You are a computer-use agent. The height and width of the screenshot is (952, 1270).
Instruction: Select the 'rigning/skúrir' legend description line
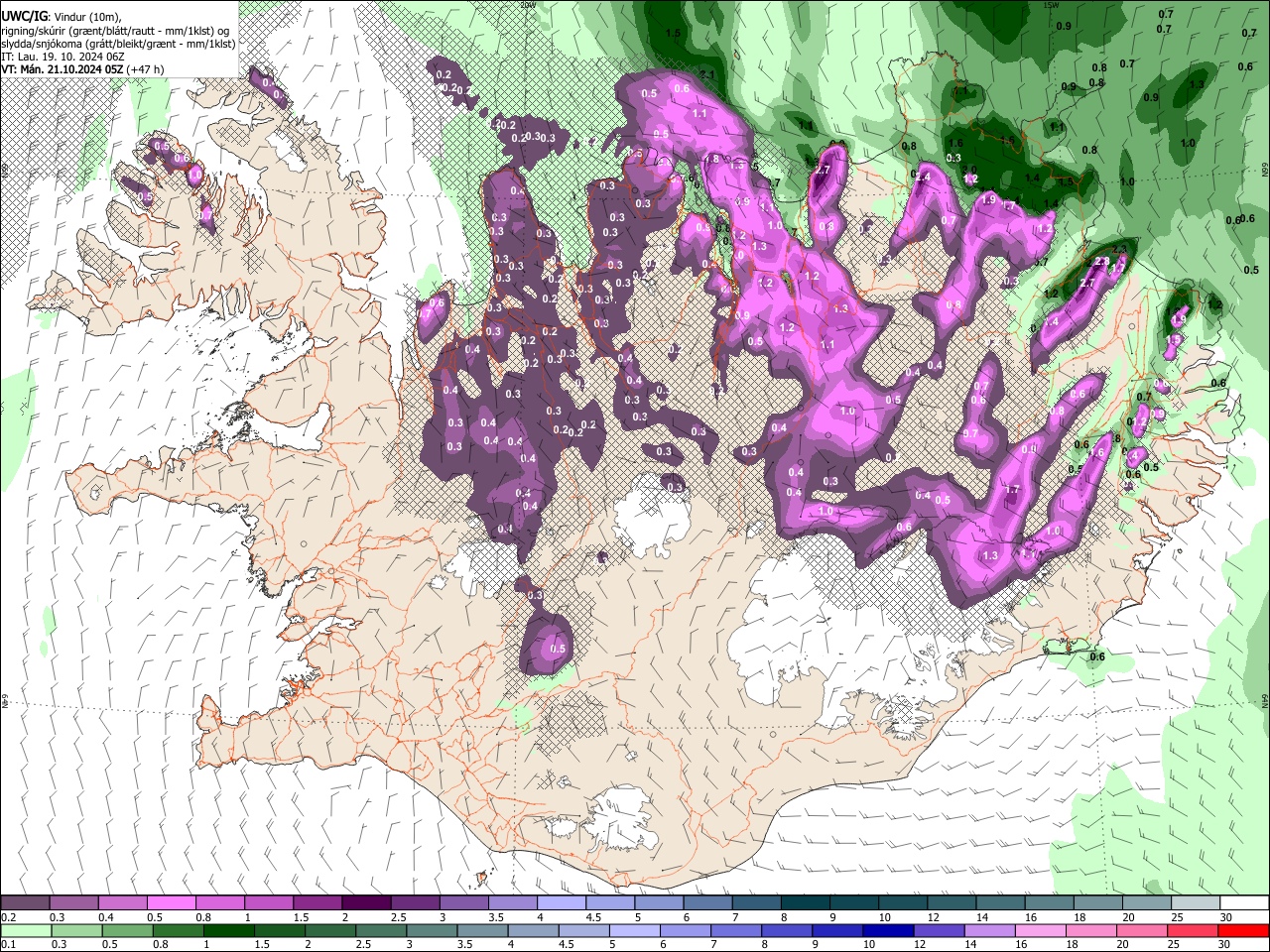[x=117, y=30]
